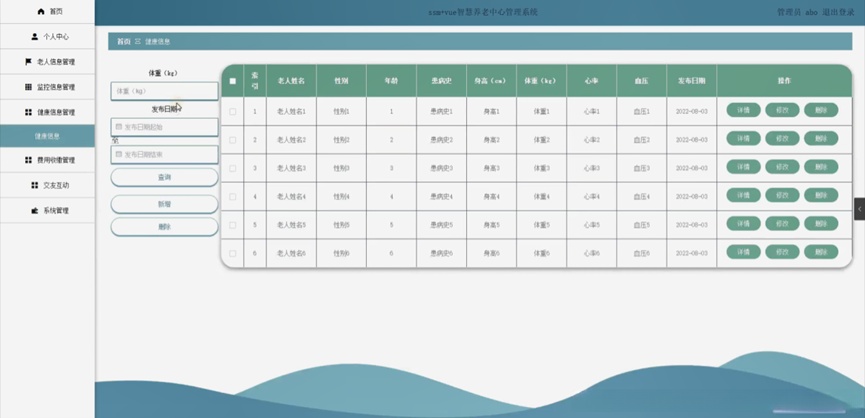This screenshot has width=865, height=418.
Task: Check the row checkbox for 老人姓名3
Action: pos(233,168)
